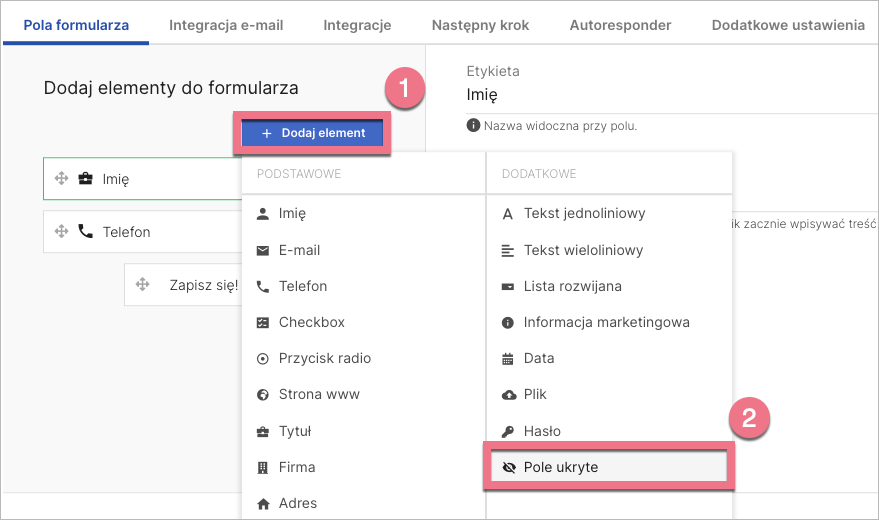Select the Data calendar element option
Screen dimensions: 879x520
538,358
